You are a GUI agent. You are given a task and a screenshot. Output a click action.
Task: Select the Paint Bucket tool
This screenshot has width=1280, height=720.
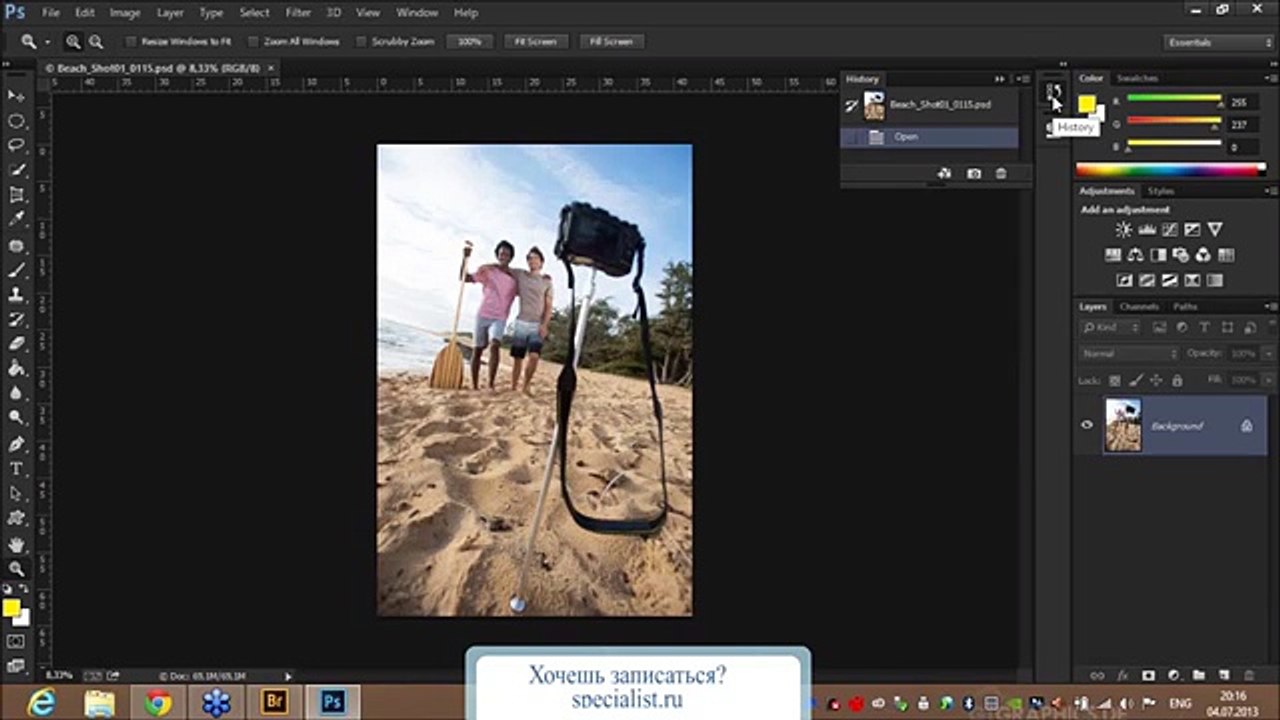click(16, 369)
